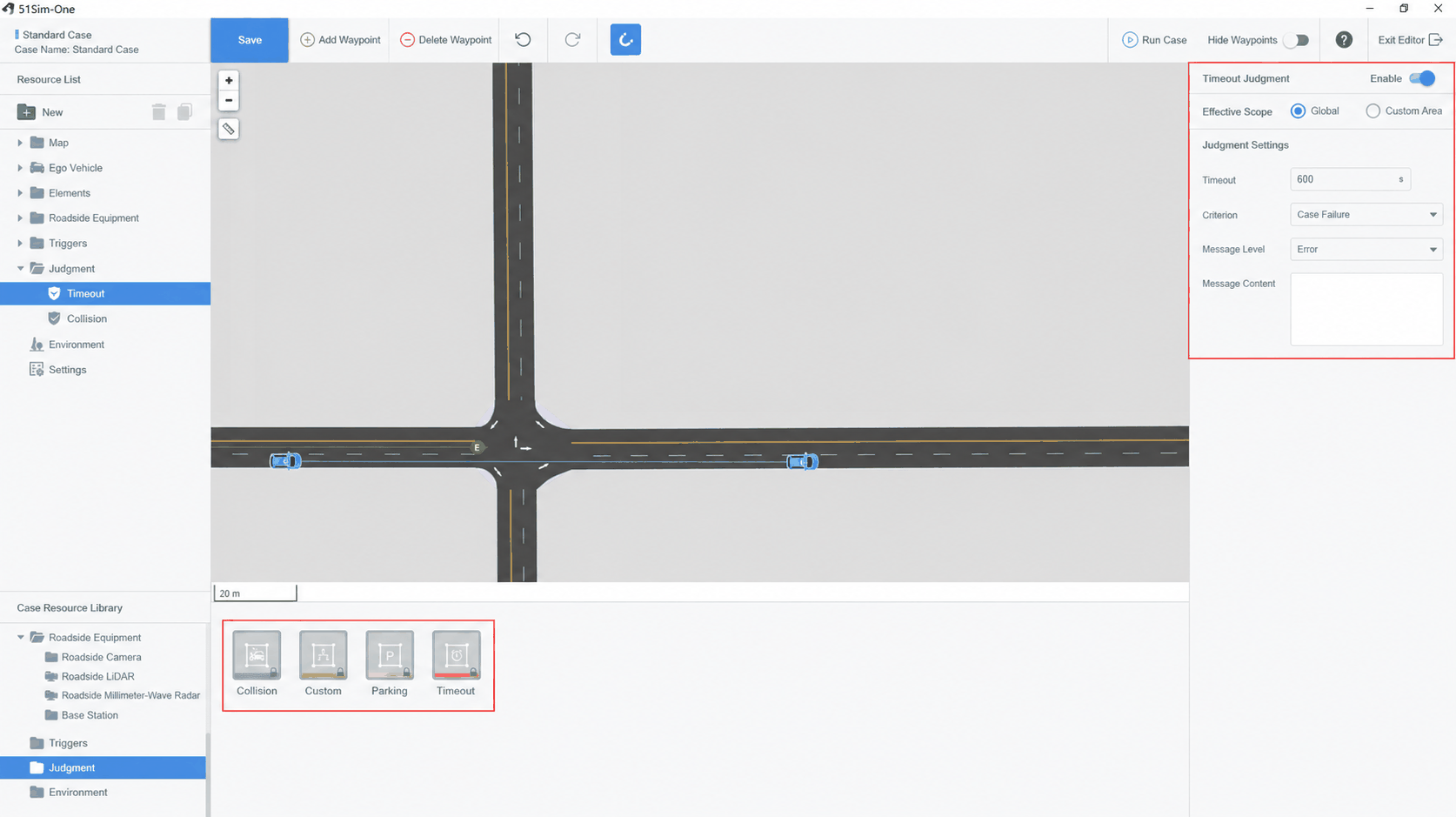Select the ruler measurement tool
Screen dimensions: 1456x817
tap(229, 129)
